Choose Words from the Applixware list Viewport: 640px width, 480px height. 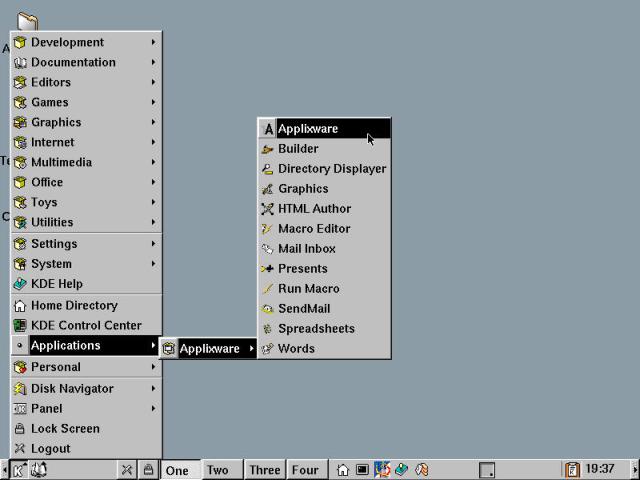point(296,349)
